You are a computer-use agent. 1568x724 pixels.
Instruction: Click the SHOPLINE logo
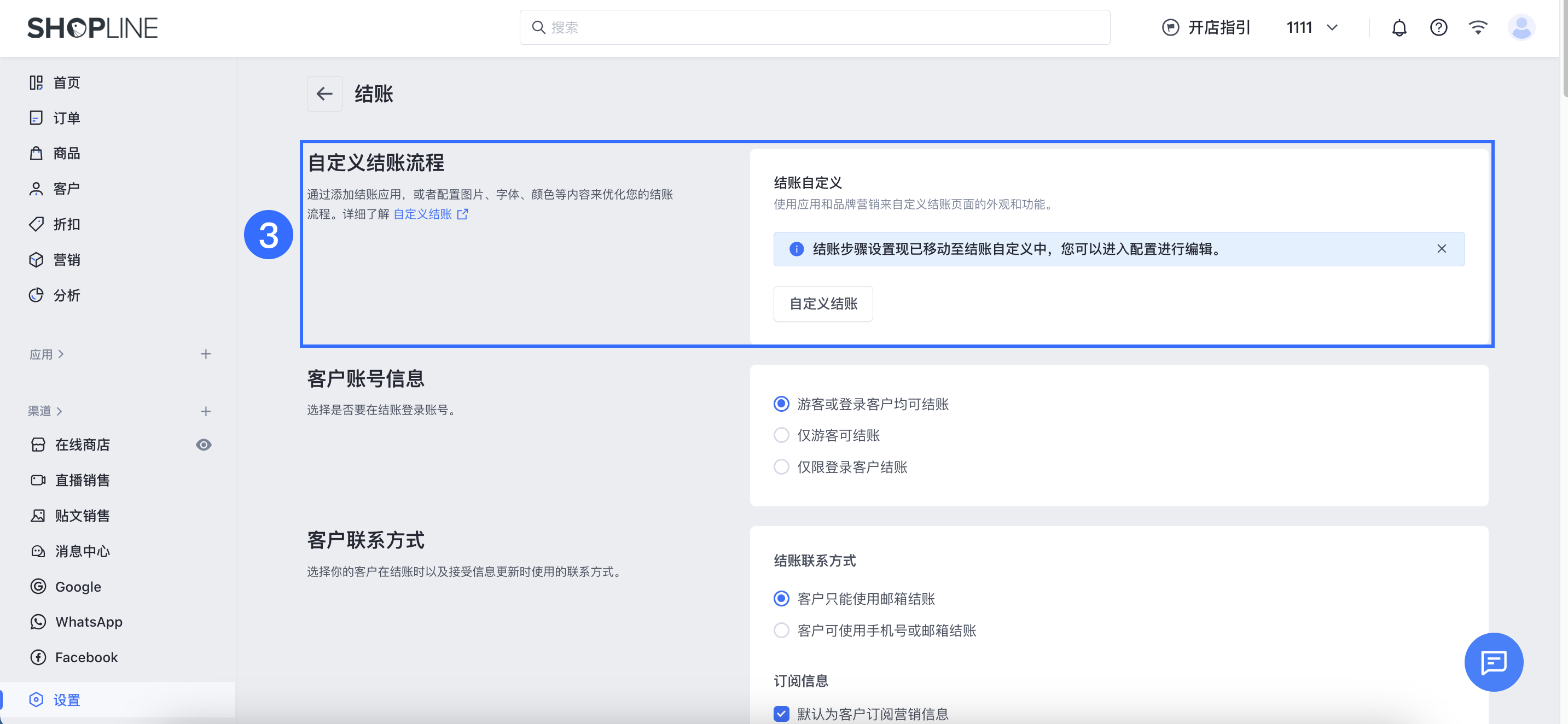(92, 28)
